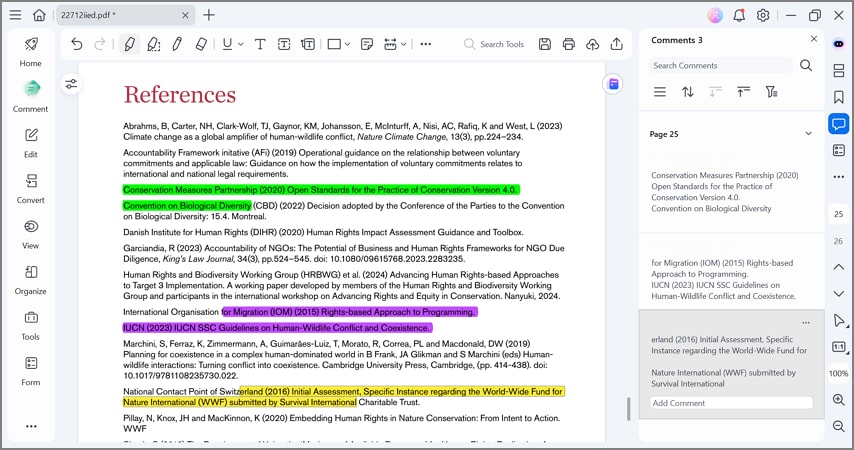Open the Organize sidebar section

click(30, 279)
